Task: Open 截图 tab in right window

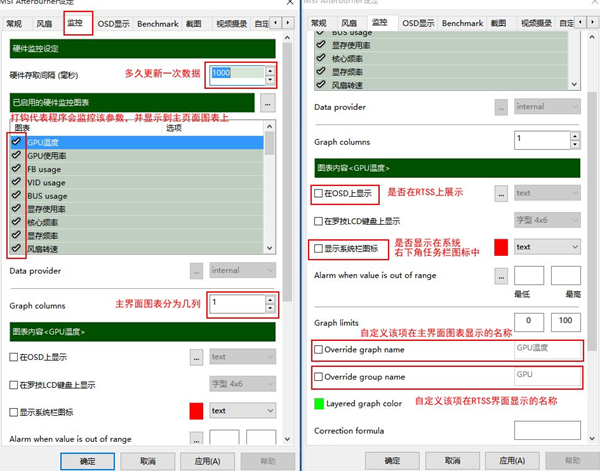Action: [x=498, y=23]
